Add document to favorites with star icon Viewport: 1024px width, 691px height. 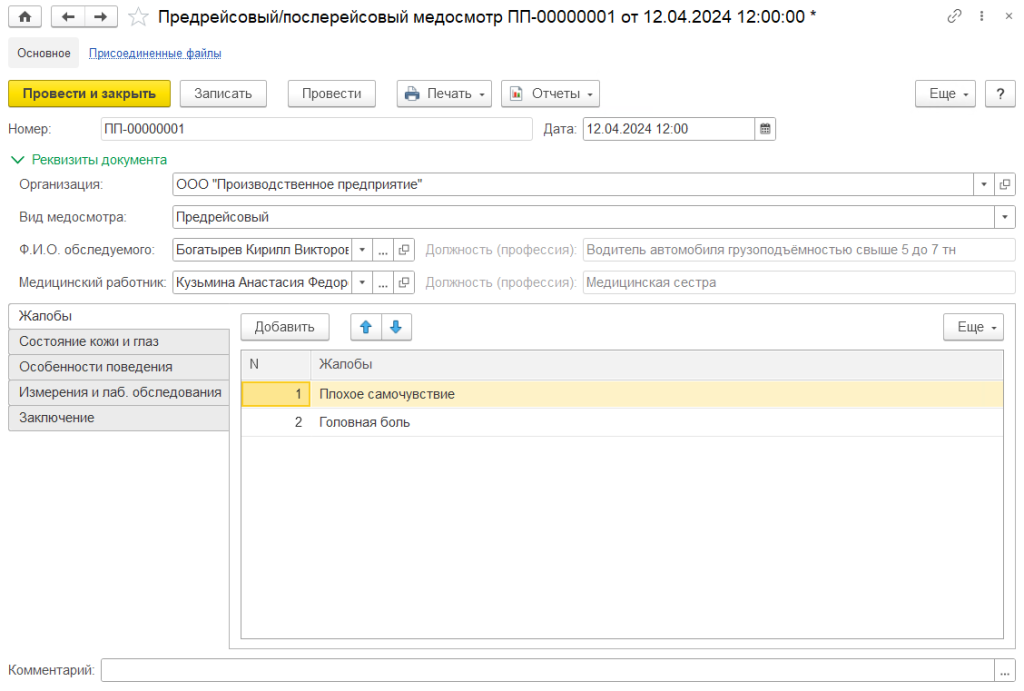140,17
